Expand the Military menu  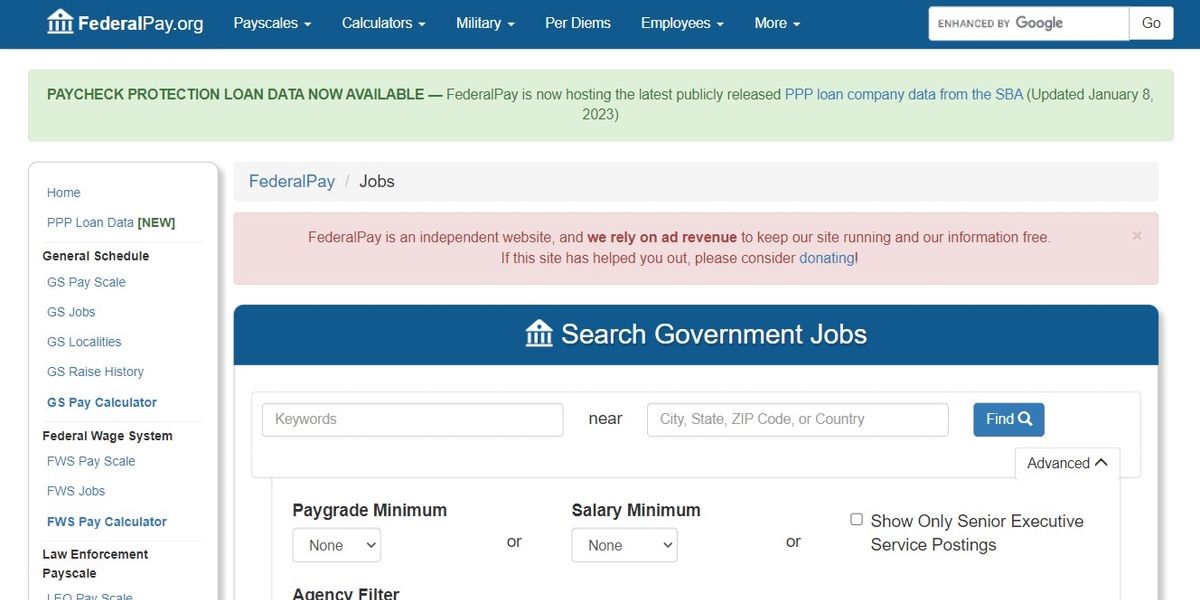point(485,23)
